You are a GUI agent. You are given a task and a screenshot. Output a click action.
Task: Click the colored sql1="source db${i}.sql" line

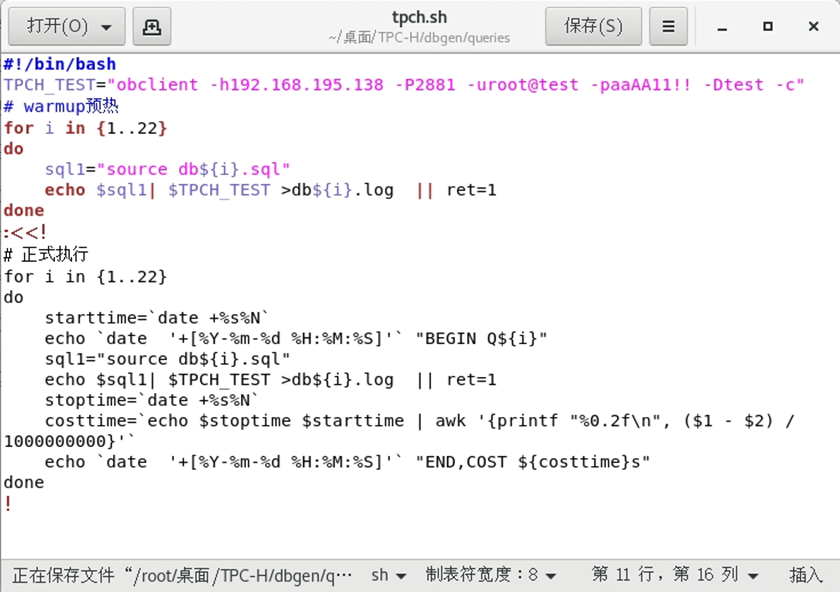point(167,169)
